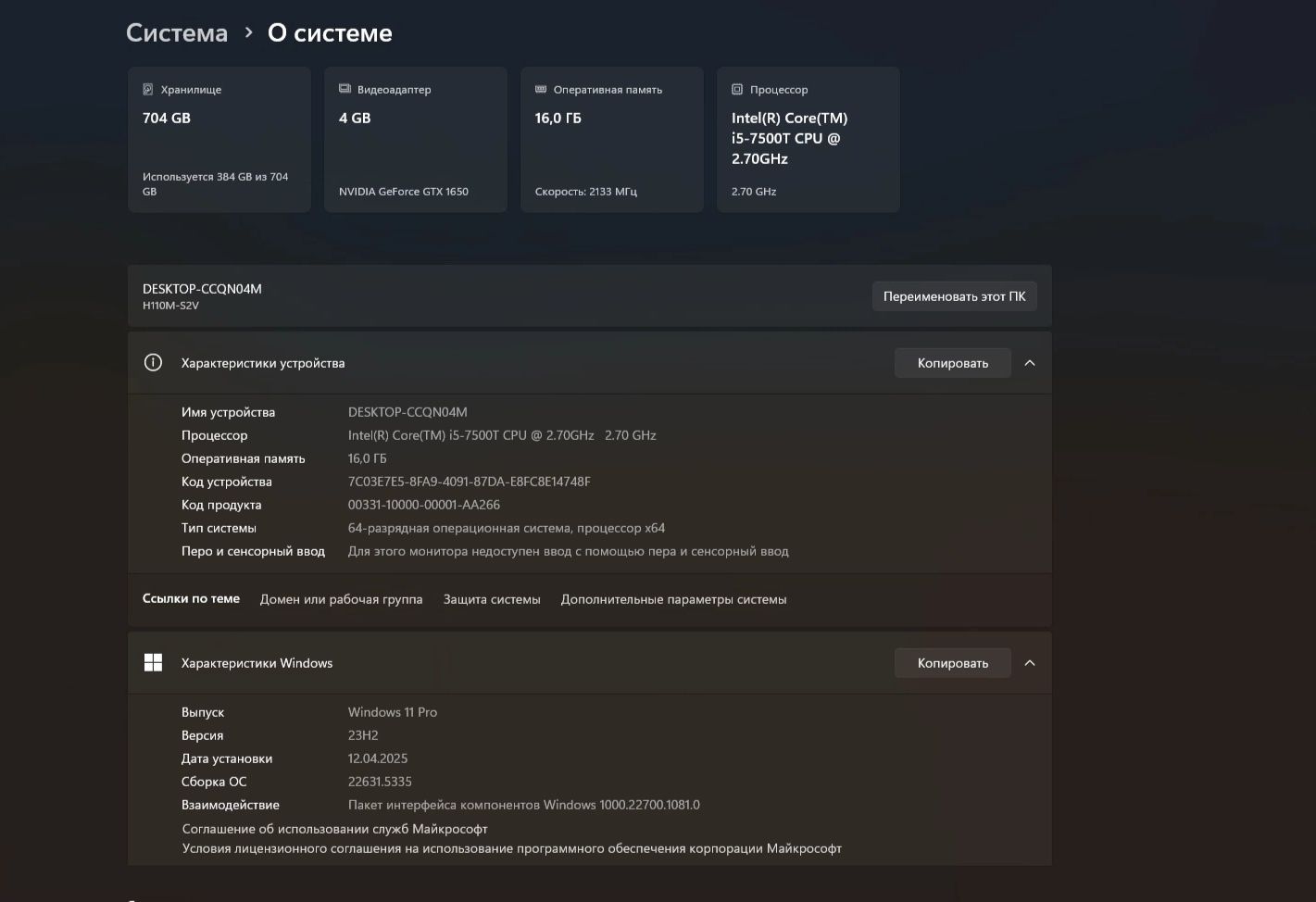The image size is (1316, 902).
Task: Click the H110M-S2V model text
Action: (170, 306)
